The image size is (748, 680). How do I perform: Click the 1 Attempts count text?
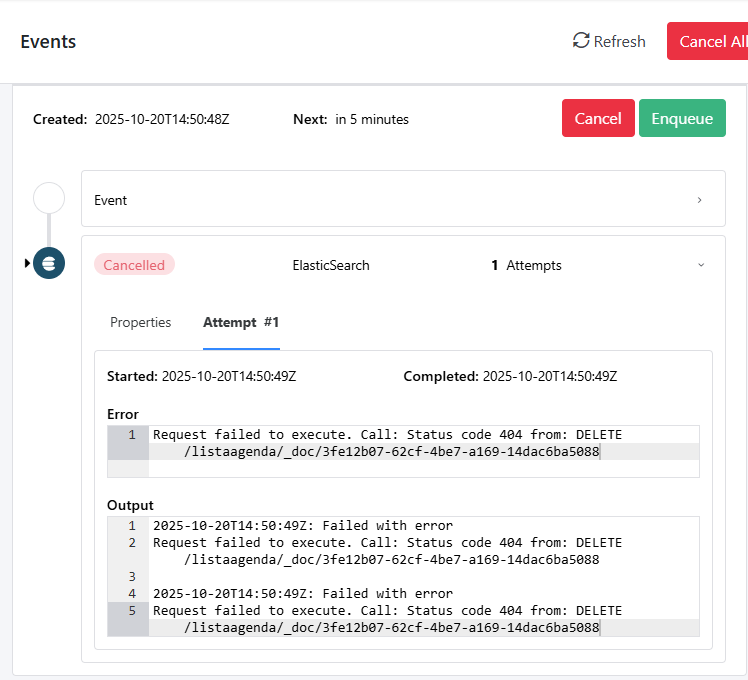pos(526,265)
